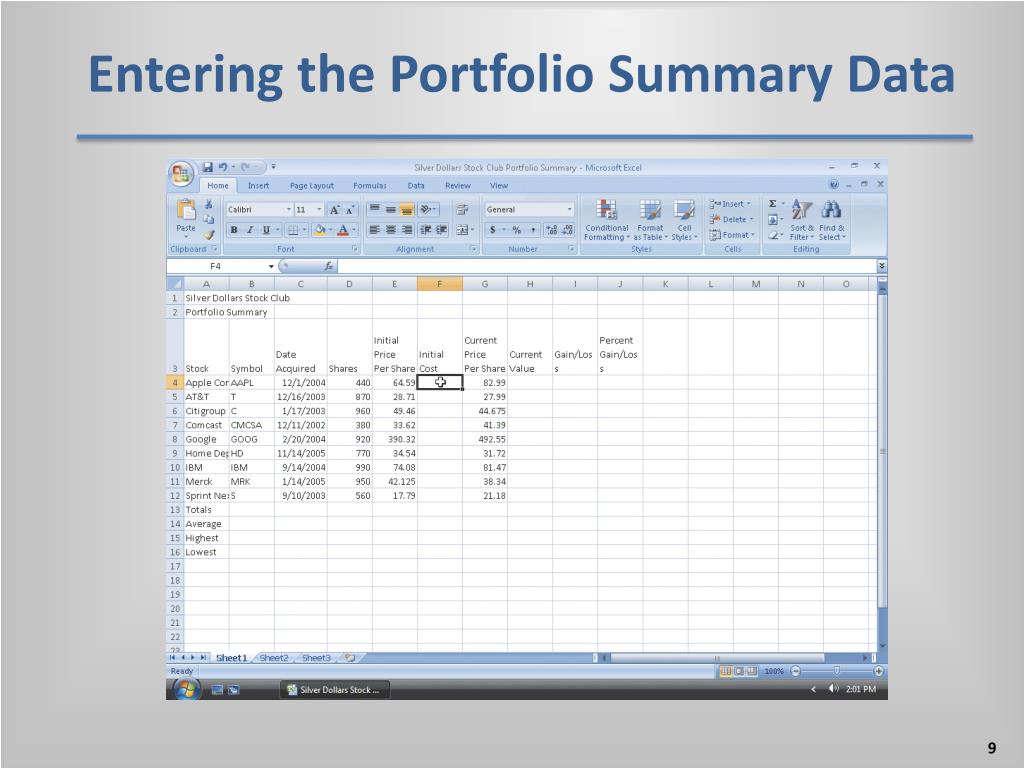
Task: Activate the Format Painter brush
Action: 209,234
